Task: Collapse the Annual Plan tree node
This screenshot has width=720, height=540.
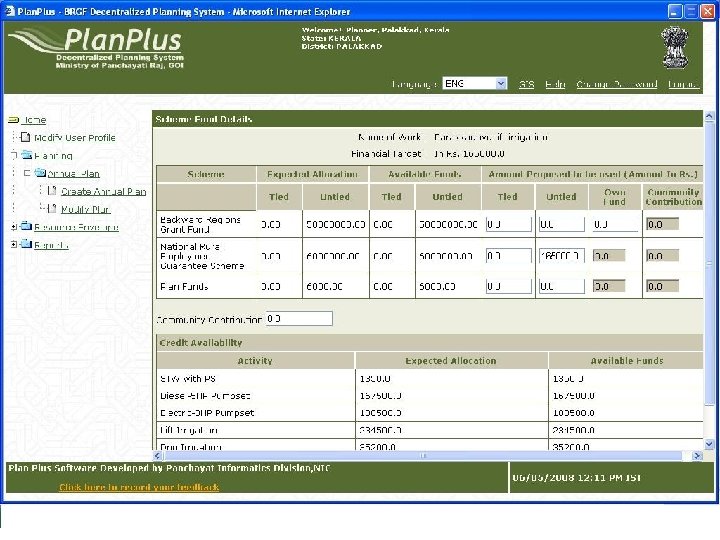Action: (27, 173)
